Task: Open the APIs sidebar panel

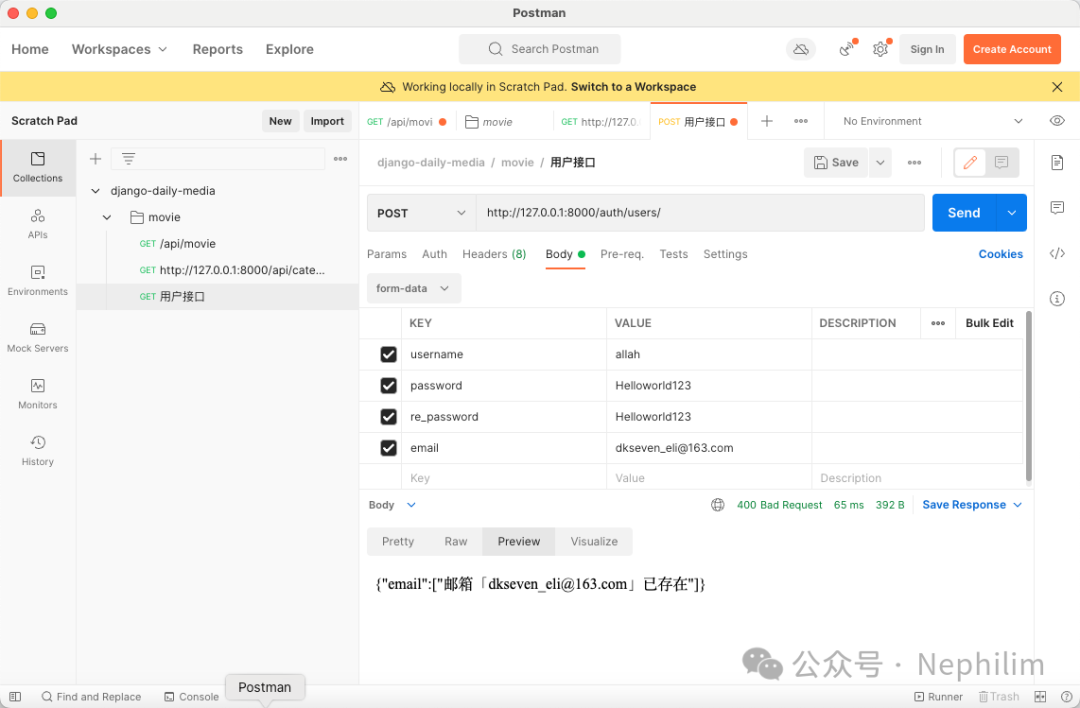Action: [x=37, y=224]
